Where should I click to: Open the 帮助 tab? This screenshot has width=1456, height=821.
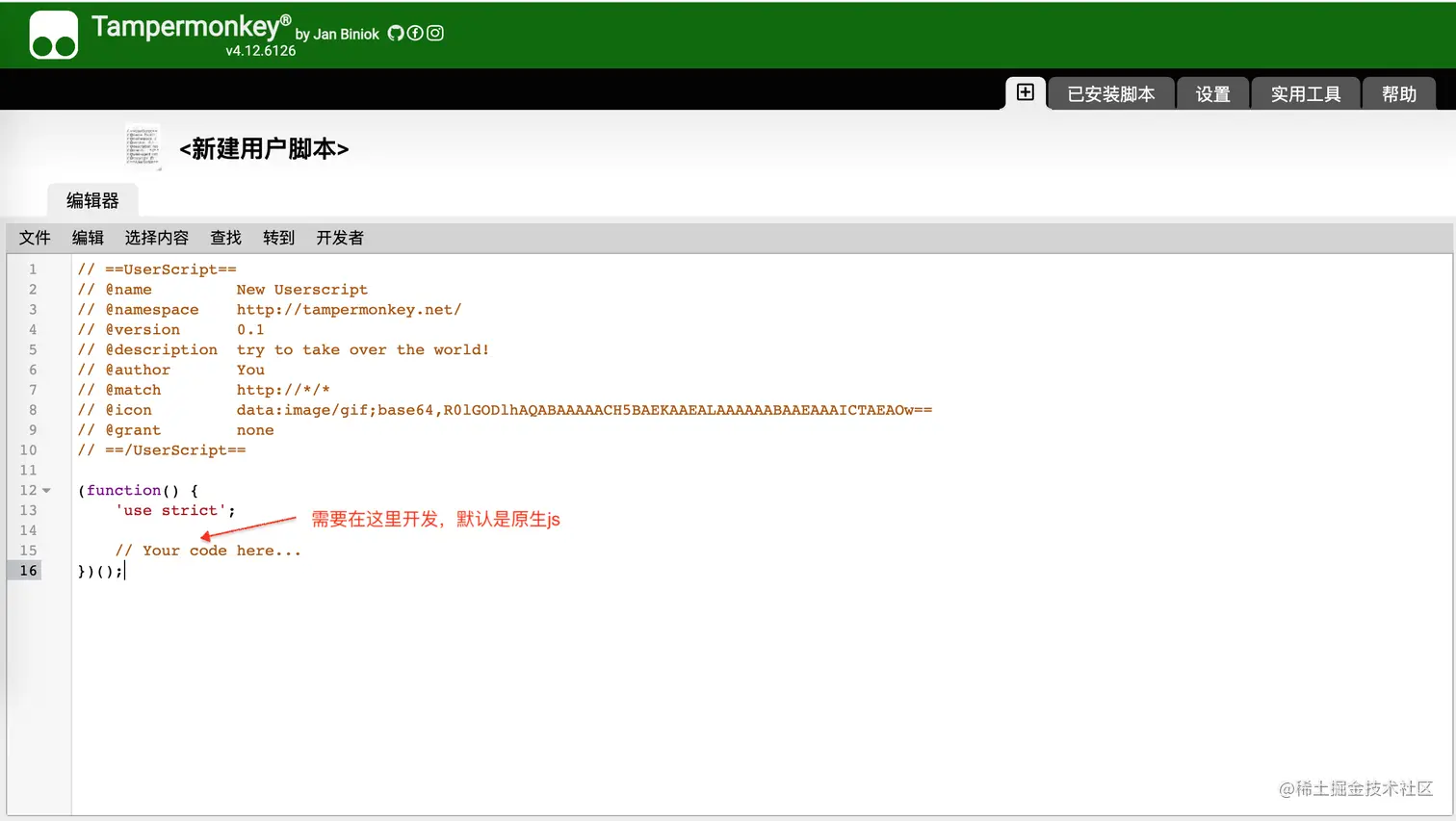click(x=1398, y=94)
